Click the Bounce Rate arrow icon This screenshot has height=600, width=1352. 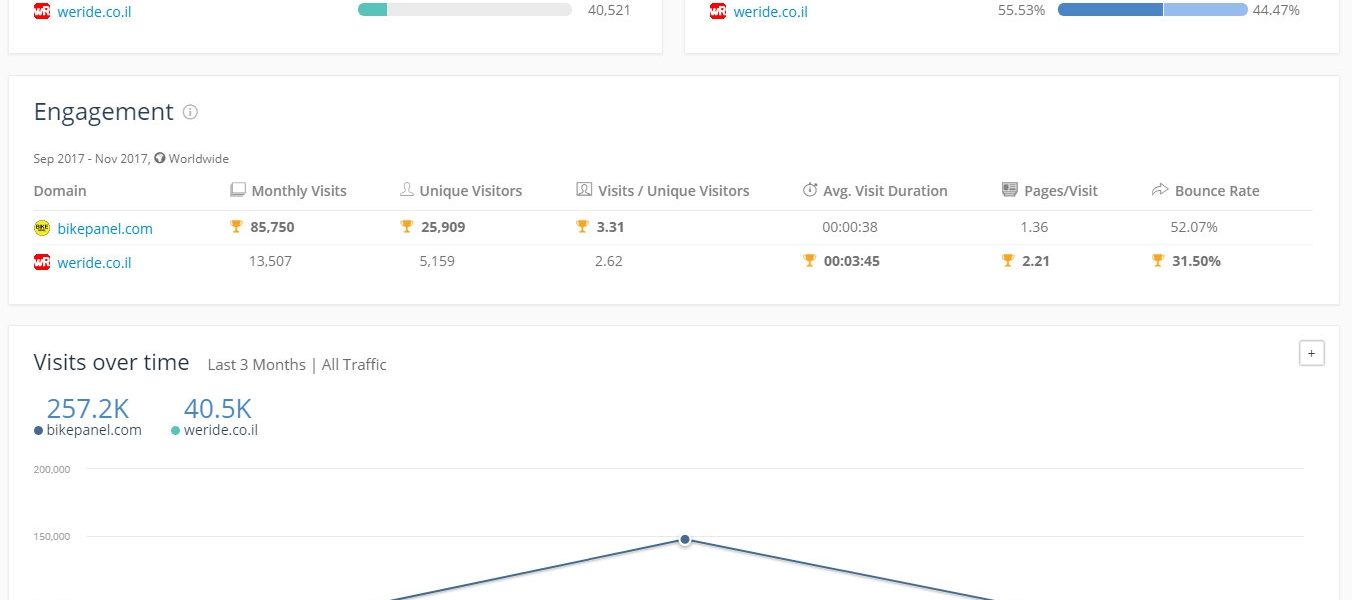(x=1160, y=190)
